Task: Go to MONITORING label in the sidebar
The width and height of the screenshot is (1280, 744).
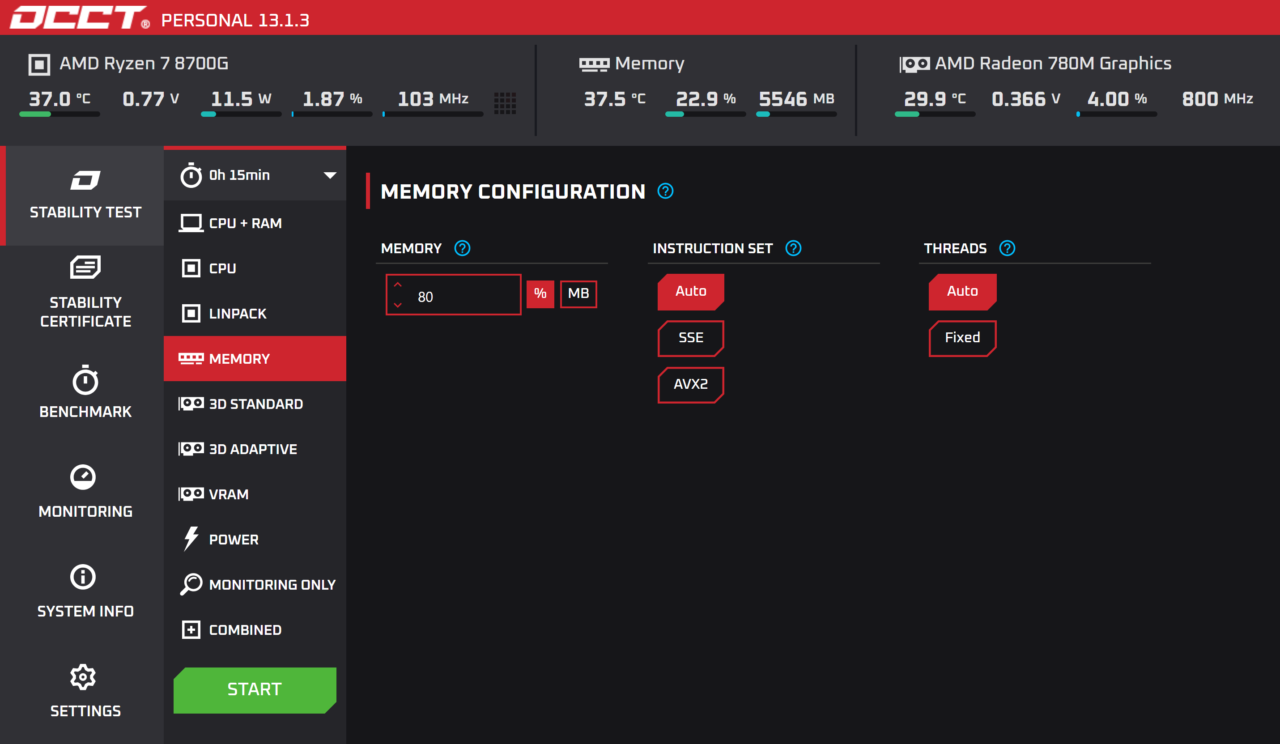Action: [x=85, y=512]
